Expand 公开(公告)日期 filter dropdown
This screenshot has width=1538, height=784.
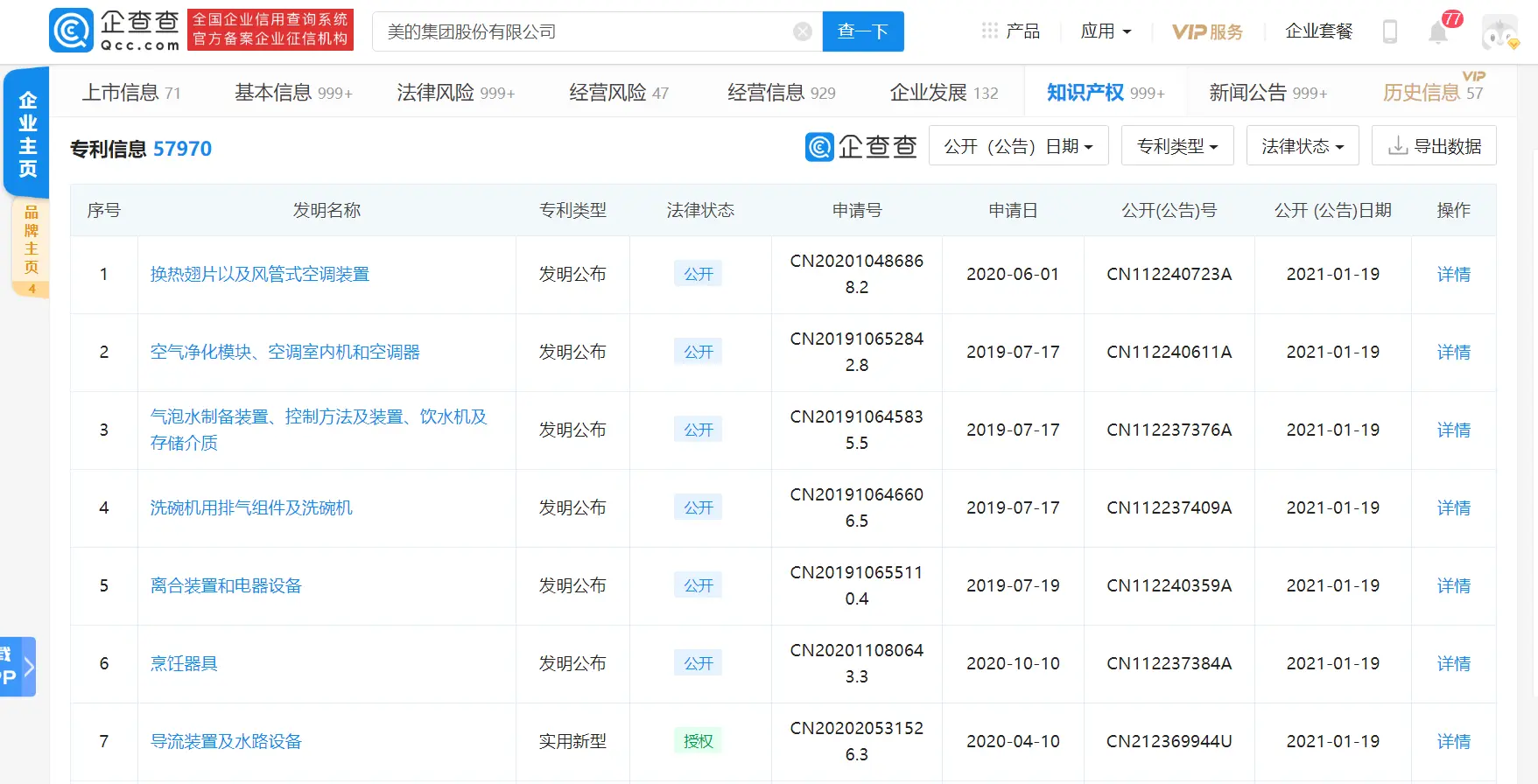tap(1018, 146)
